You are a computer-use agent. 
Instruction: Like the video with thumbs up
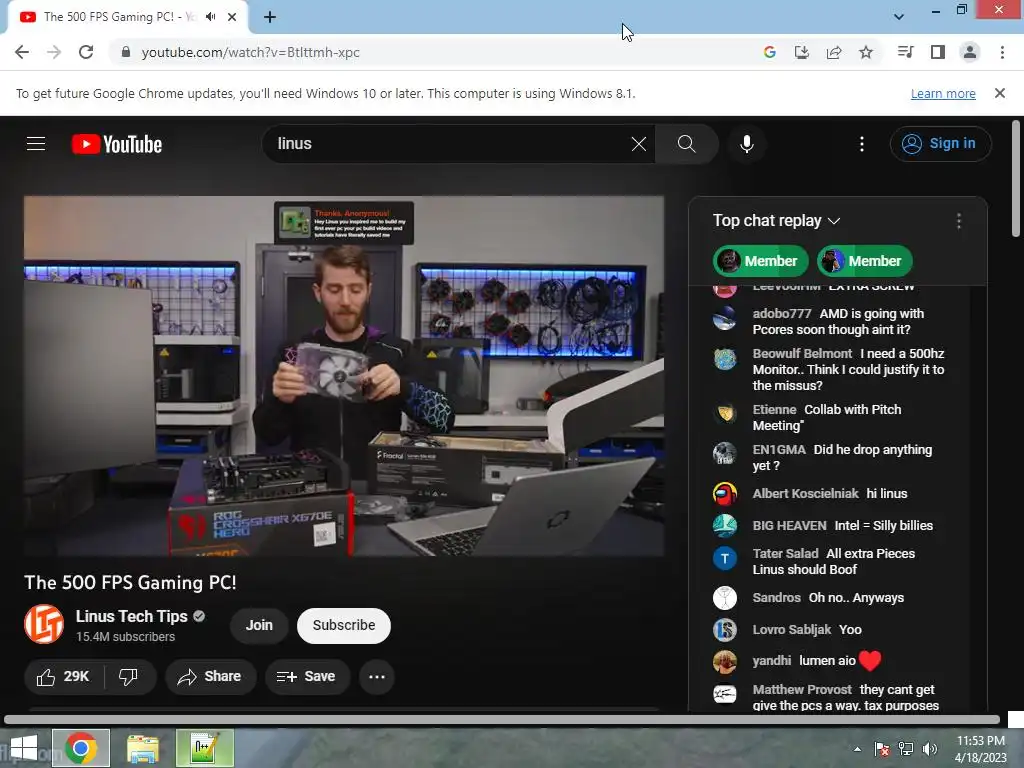tap(63, 677)
